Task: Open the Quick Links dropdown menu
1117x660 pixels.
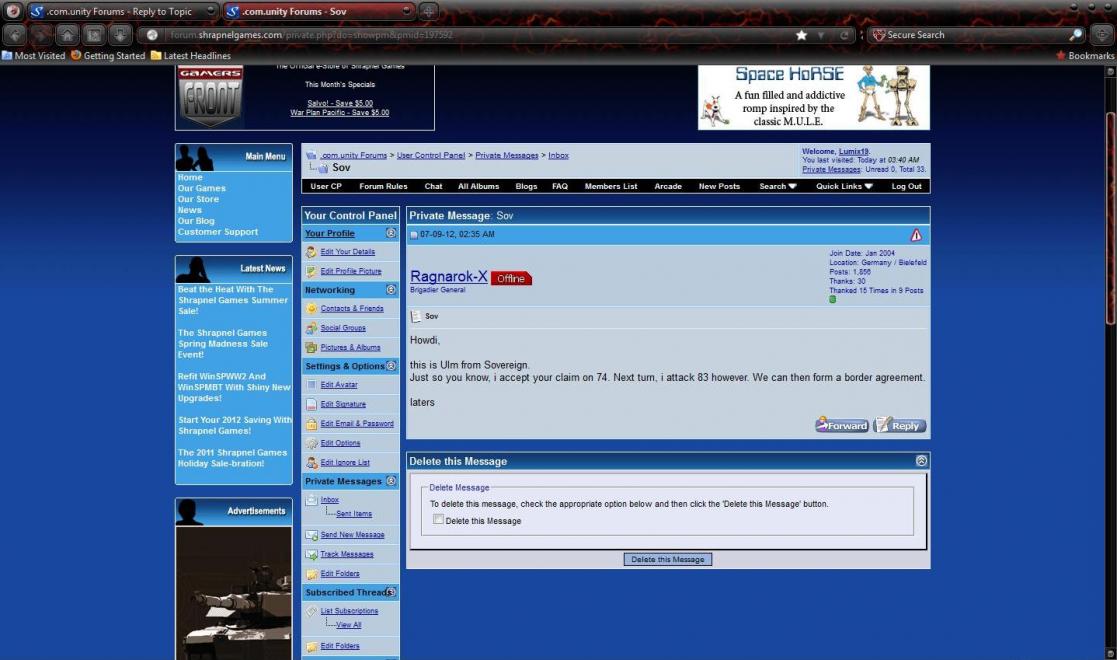Action: (x=844, y=186)
